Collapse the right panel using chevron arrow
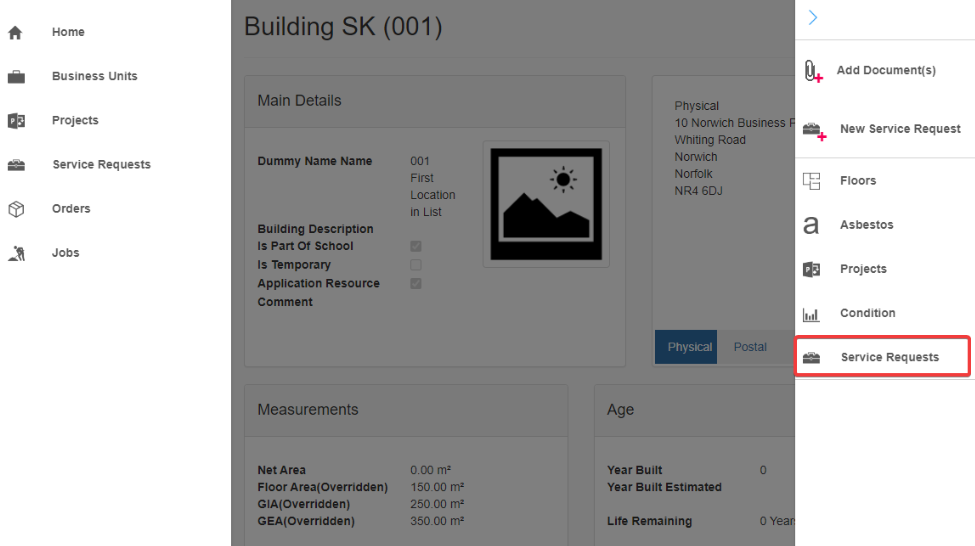 click(813, 17)
